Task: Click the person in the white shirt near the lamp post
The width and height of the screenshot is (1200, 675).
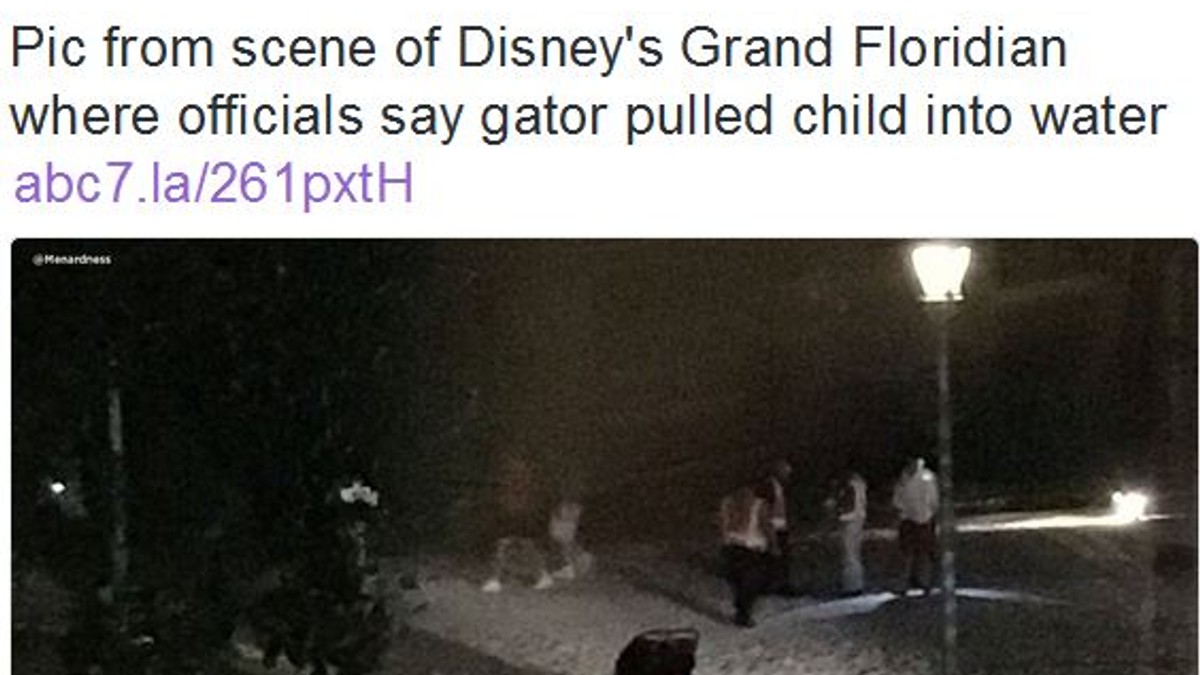Action: point(915,522)
